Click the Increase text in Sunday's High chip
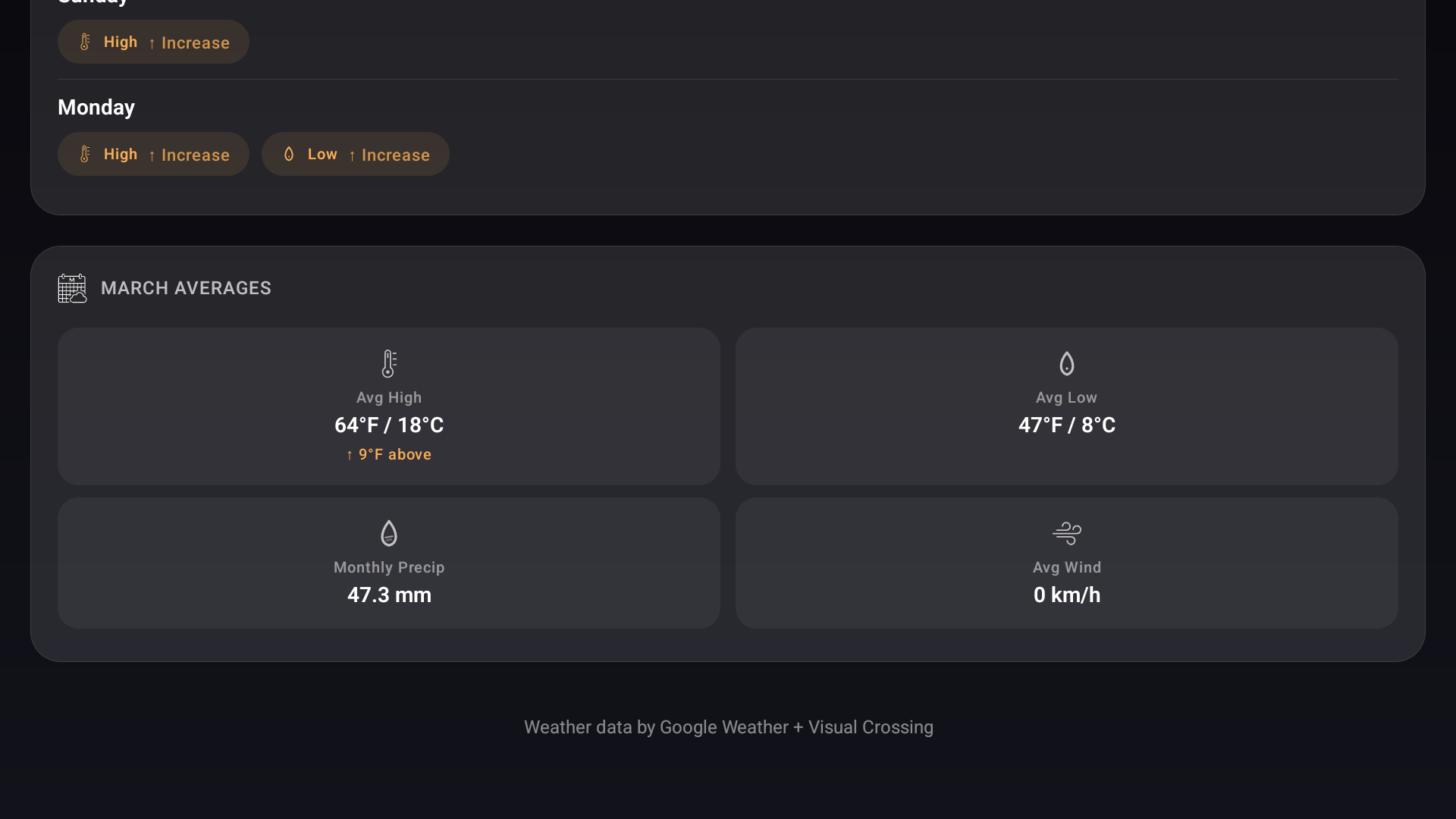Viewport: 1456px width, 819px height. coord(195,43)
